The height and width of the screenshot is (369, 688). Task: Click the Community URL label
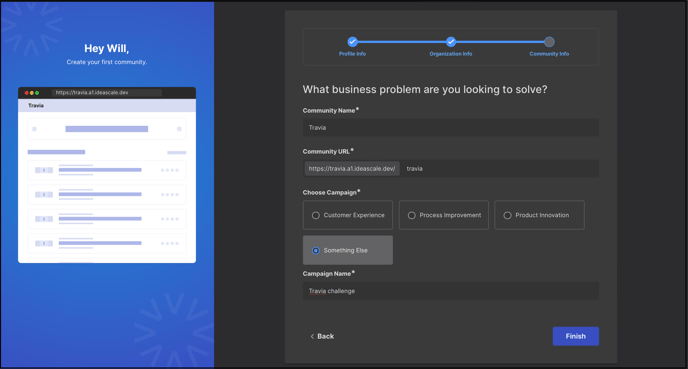(328, 151)
